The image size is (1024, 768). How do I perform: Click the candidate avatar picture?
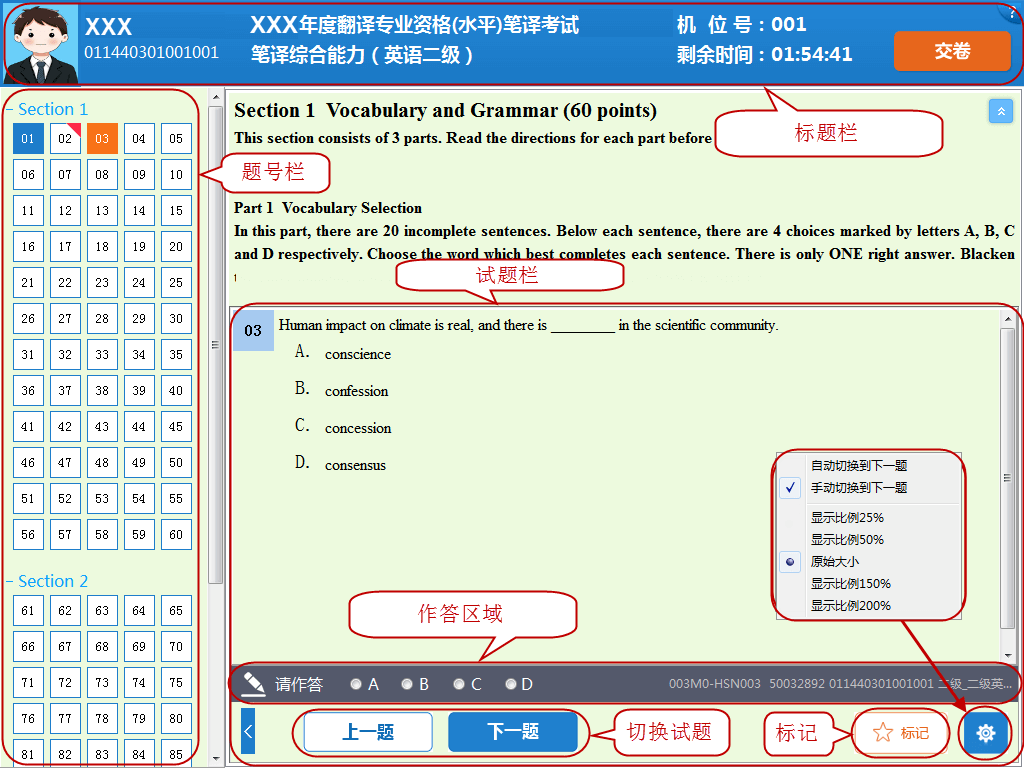click(40, 44)
